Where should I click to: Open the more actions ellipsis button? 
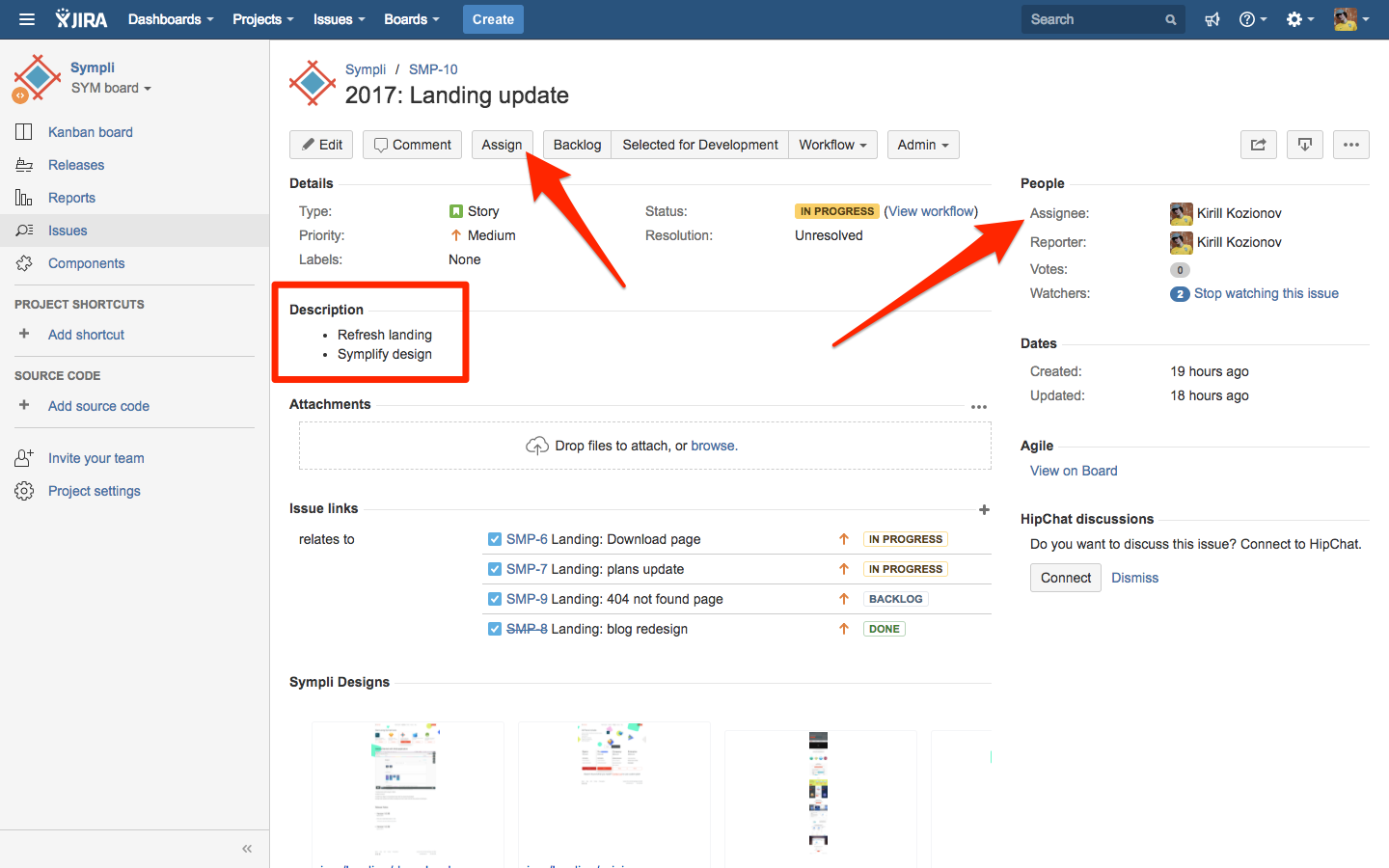click(x=1351, y=145)
